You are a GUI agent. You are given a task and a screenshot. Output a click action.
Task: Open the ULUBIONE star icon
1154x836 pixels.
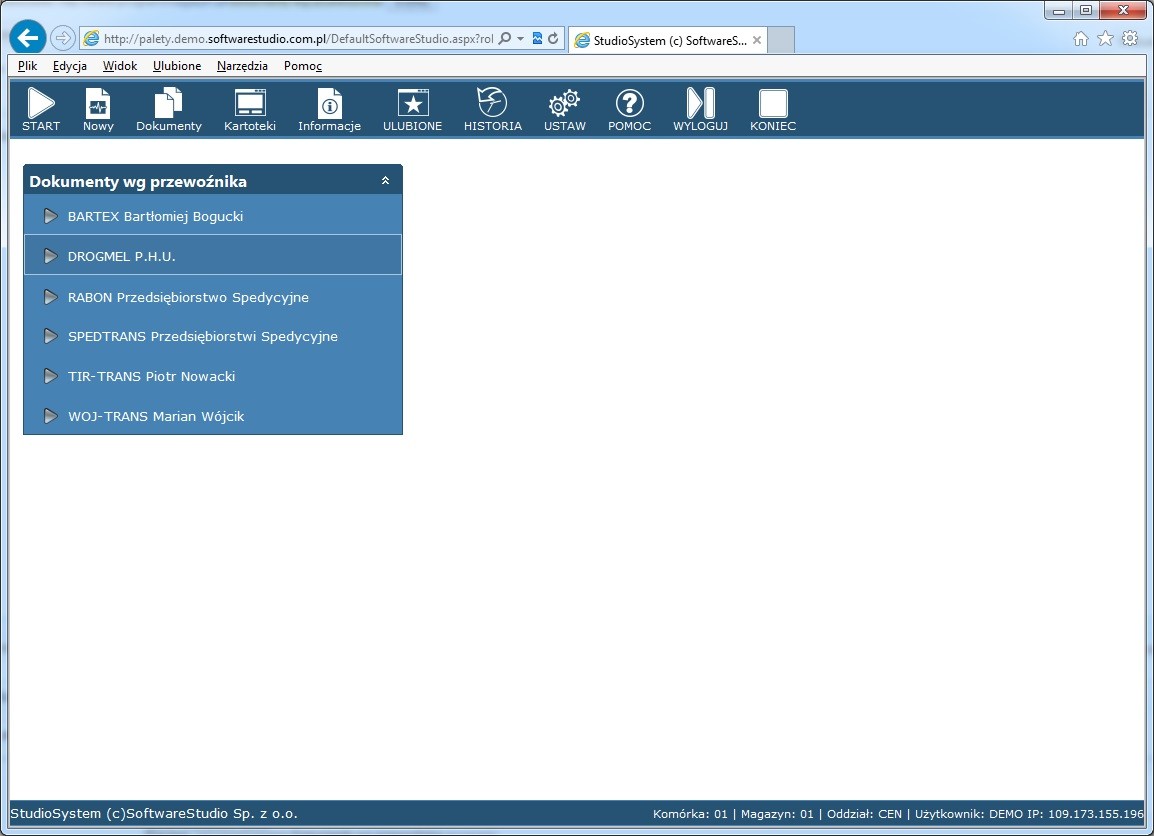(x=413, y=102)
